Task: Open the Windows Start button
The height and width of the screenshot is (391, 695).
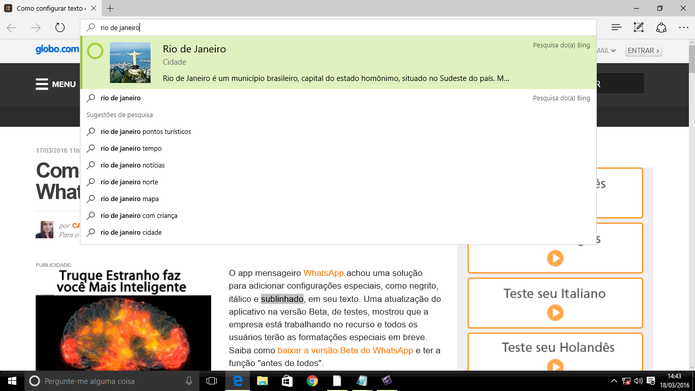Action: coord(12,381)
